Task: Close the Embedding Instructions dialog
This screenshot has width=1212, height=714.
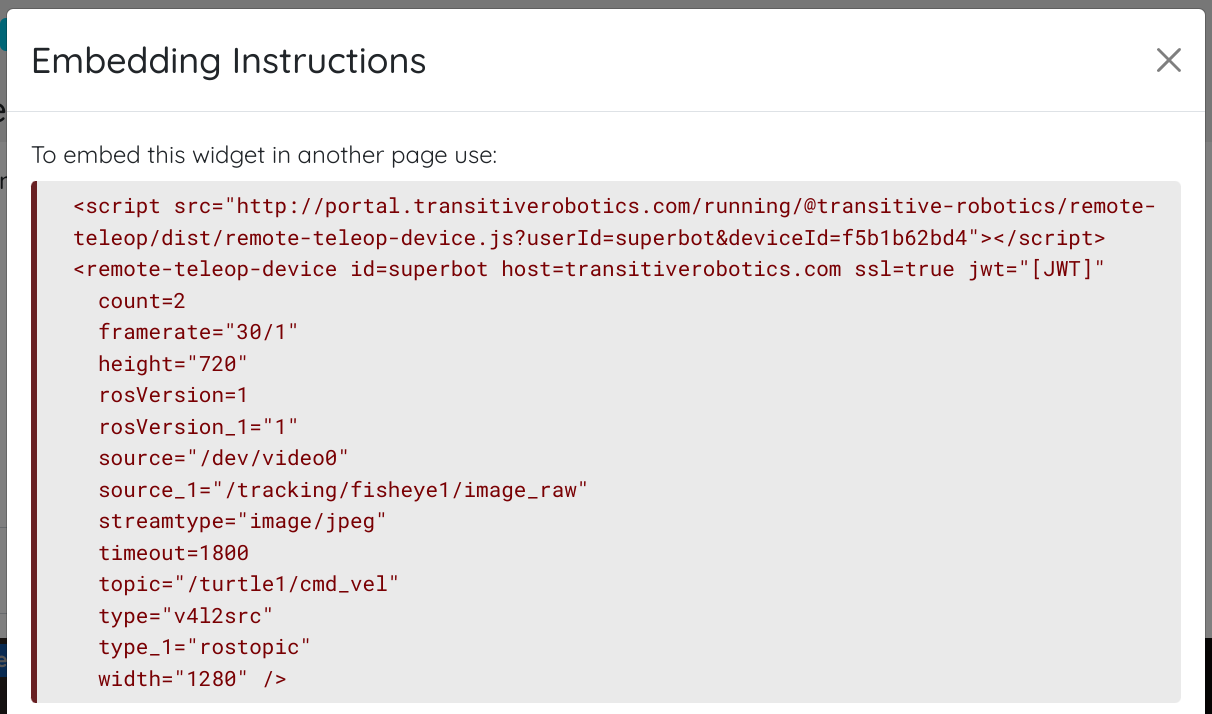Action: (1168, 60)
